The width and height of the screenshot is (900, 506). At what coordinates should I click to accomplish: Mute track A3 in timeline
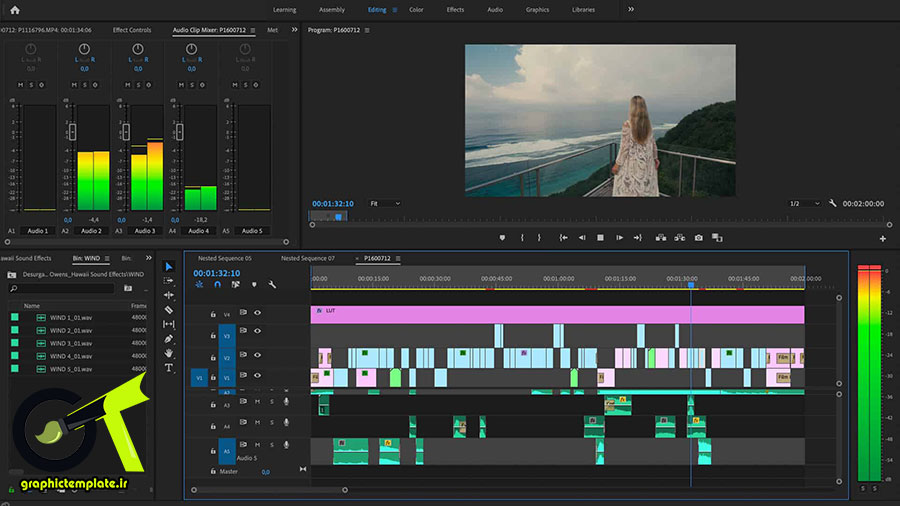point(257,402)
